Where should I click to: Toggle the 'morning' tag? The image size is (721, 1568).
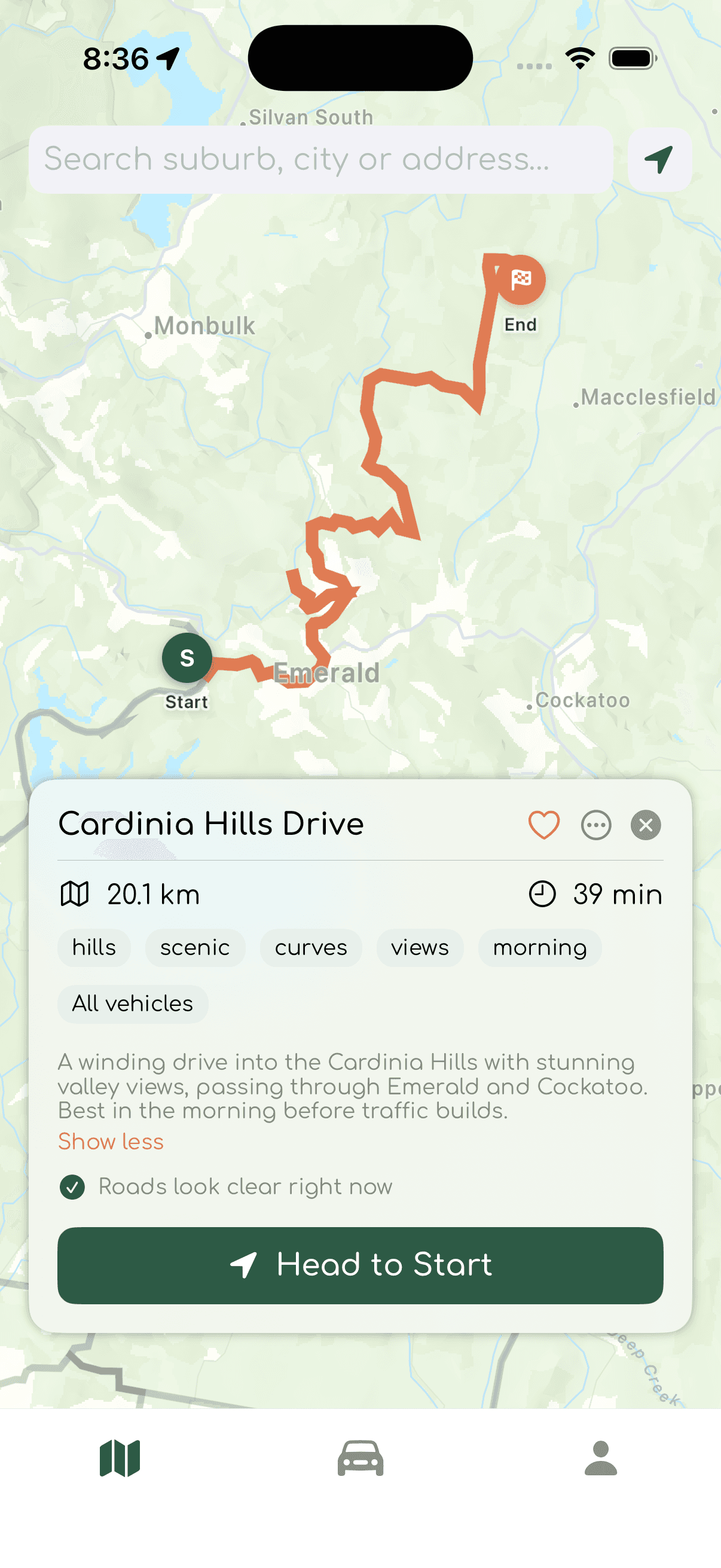coord(539,947)
